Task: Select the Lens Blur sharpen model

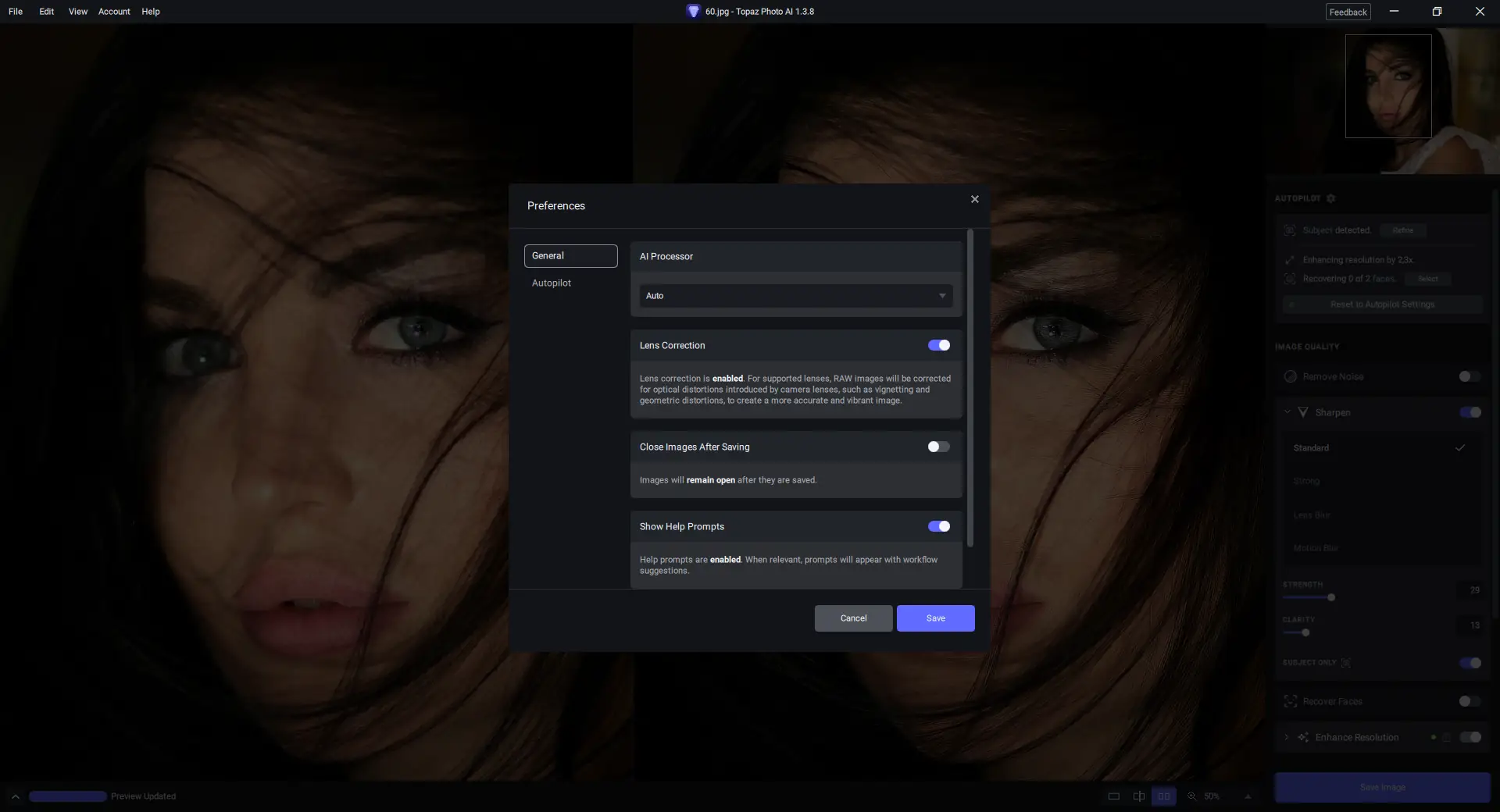Action: (x=1381, y=515)
